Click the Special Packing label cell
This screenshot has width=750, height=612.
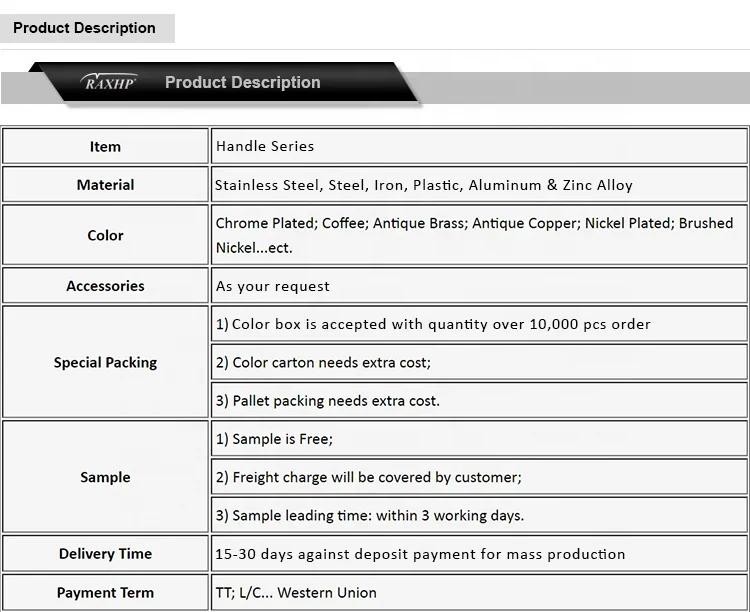click(x=105, y=362)
